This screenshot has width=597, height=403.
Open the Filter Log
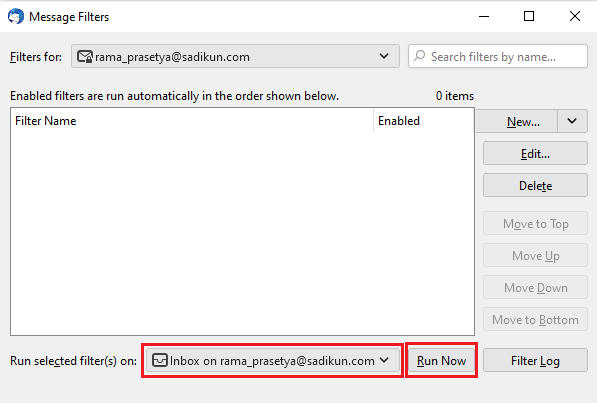pos(535,360)
